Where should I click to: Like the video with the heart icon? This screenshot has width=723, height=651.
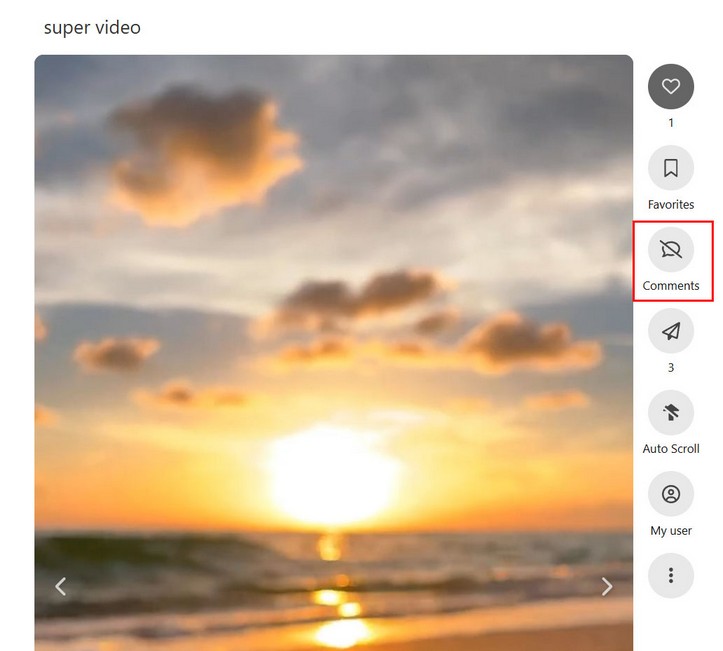[x=670, y=86]
